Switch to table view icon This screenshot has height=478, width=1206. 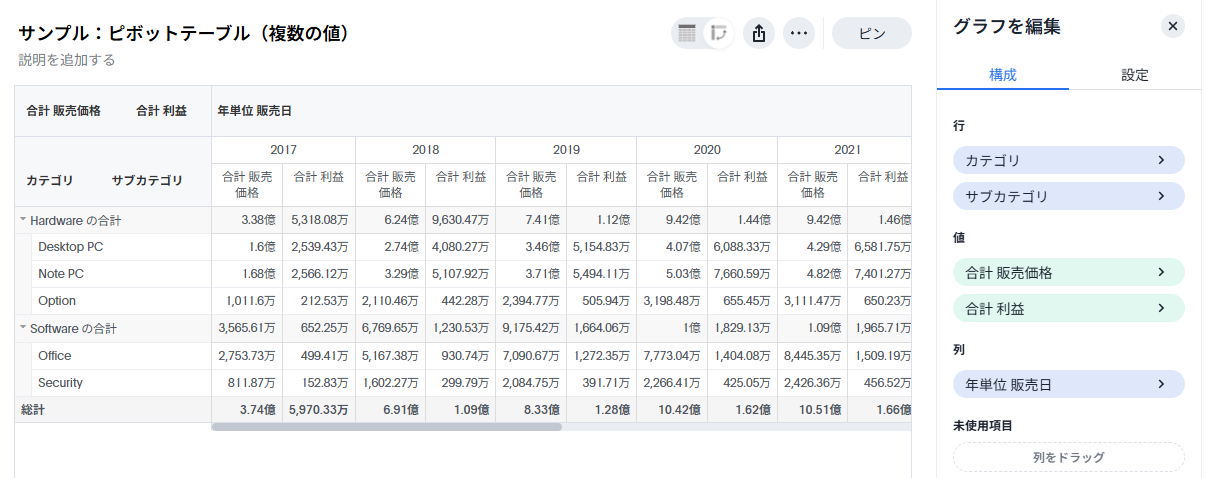pos(687,33)
